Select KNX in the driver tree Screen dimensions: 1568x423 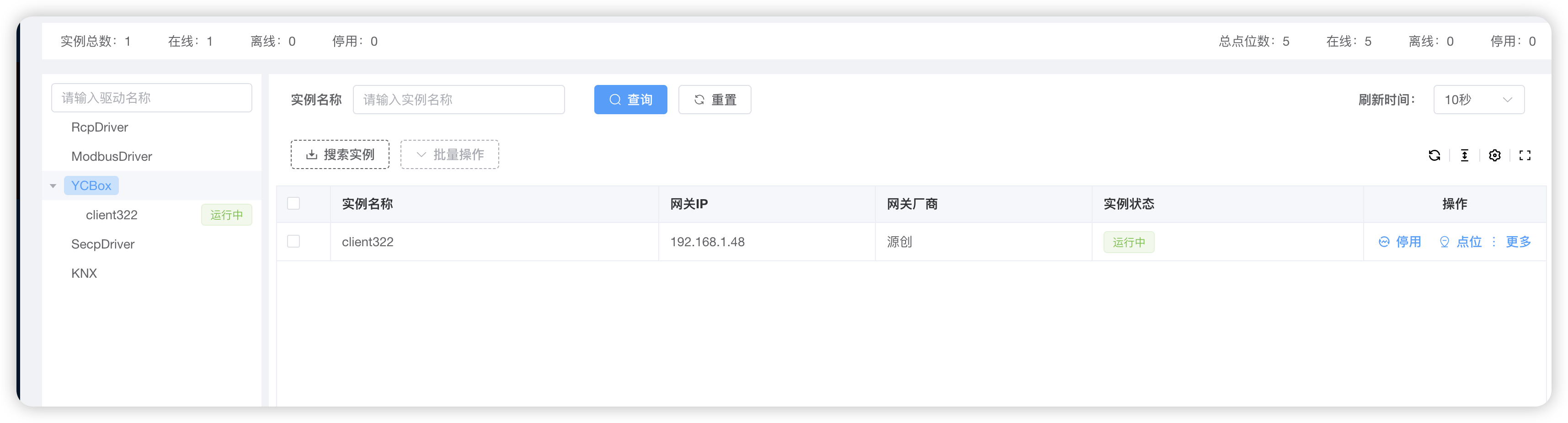coord(84,273)
